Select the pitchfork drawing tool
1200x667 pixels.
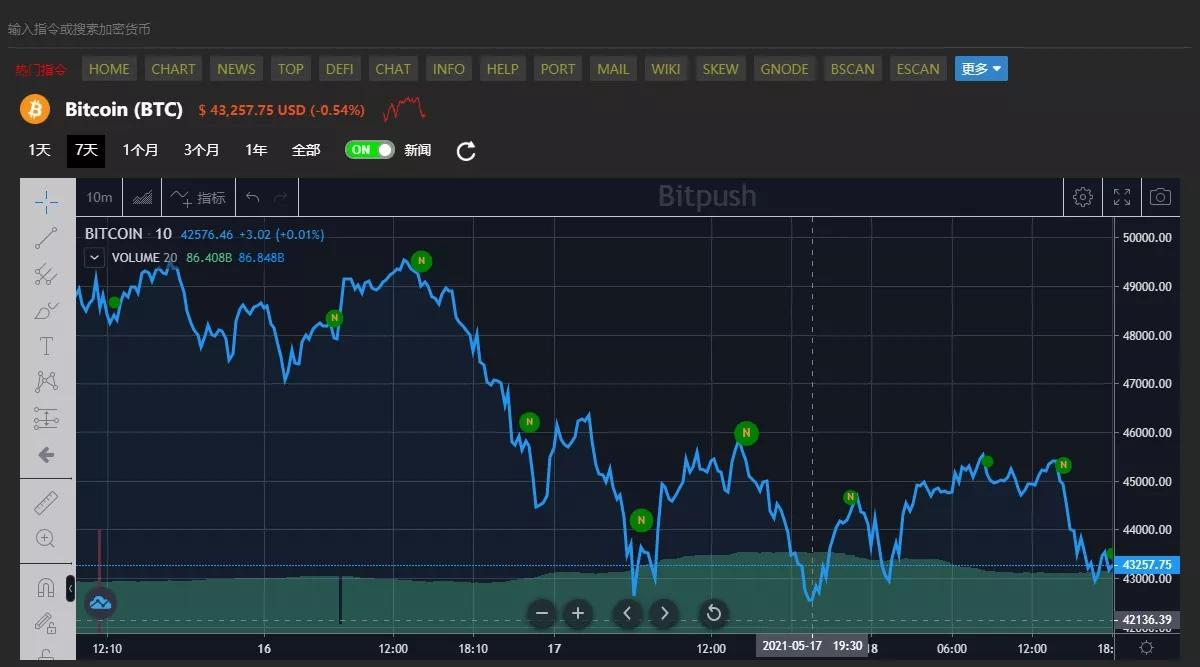pyautogui.click(x=46, y=274)
